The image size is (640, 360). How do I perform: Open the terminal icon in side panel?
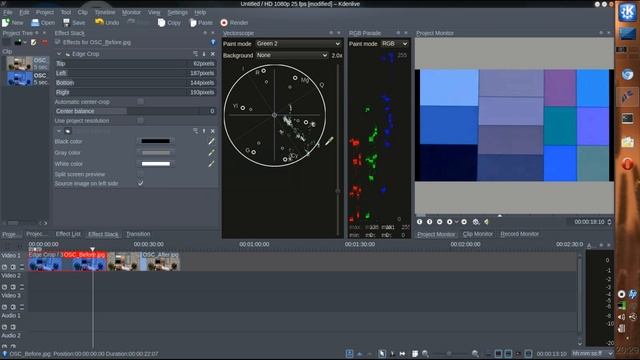pos(627,119)
